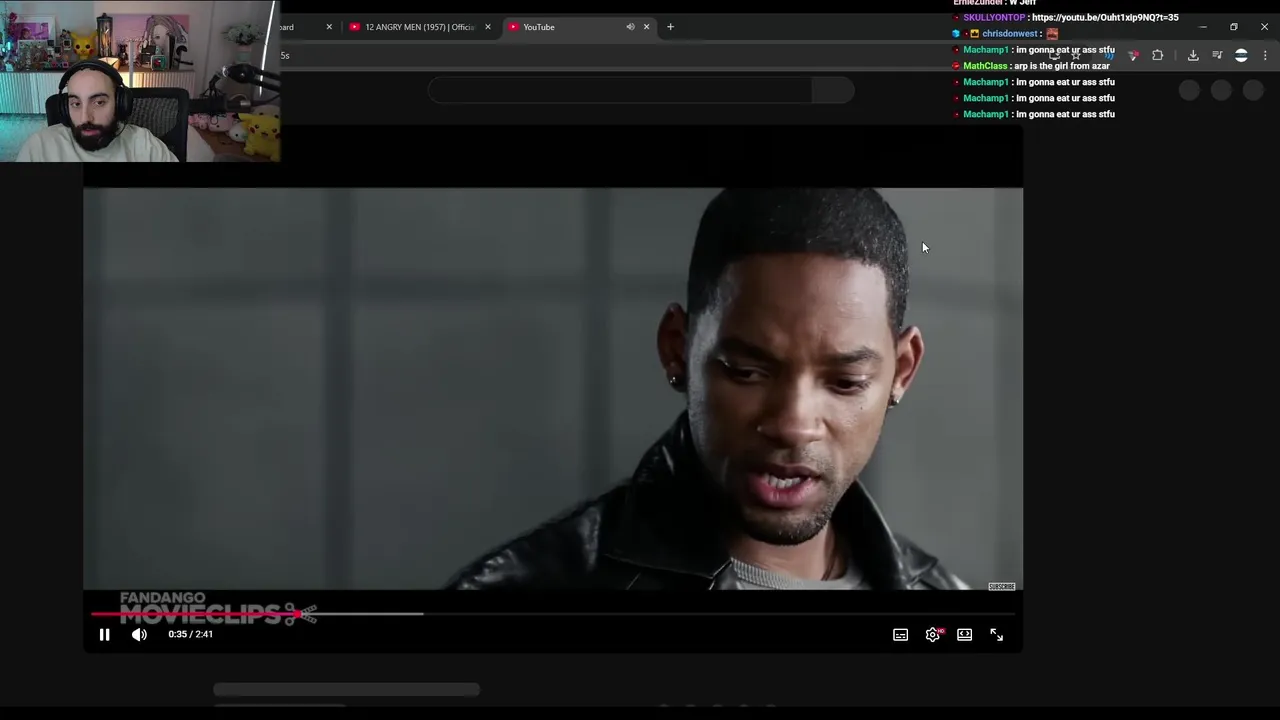Toggle subtitles/closed captions
This screenshot has height=720, width=1280.
point(900,634)
